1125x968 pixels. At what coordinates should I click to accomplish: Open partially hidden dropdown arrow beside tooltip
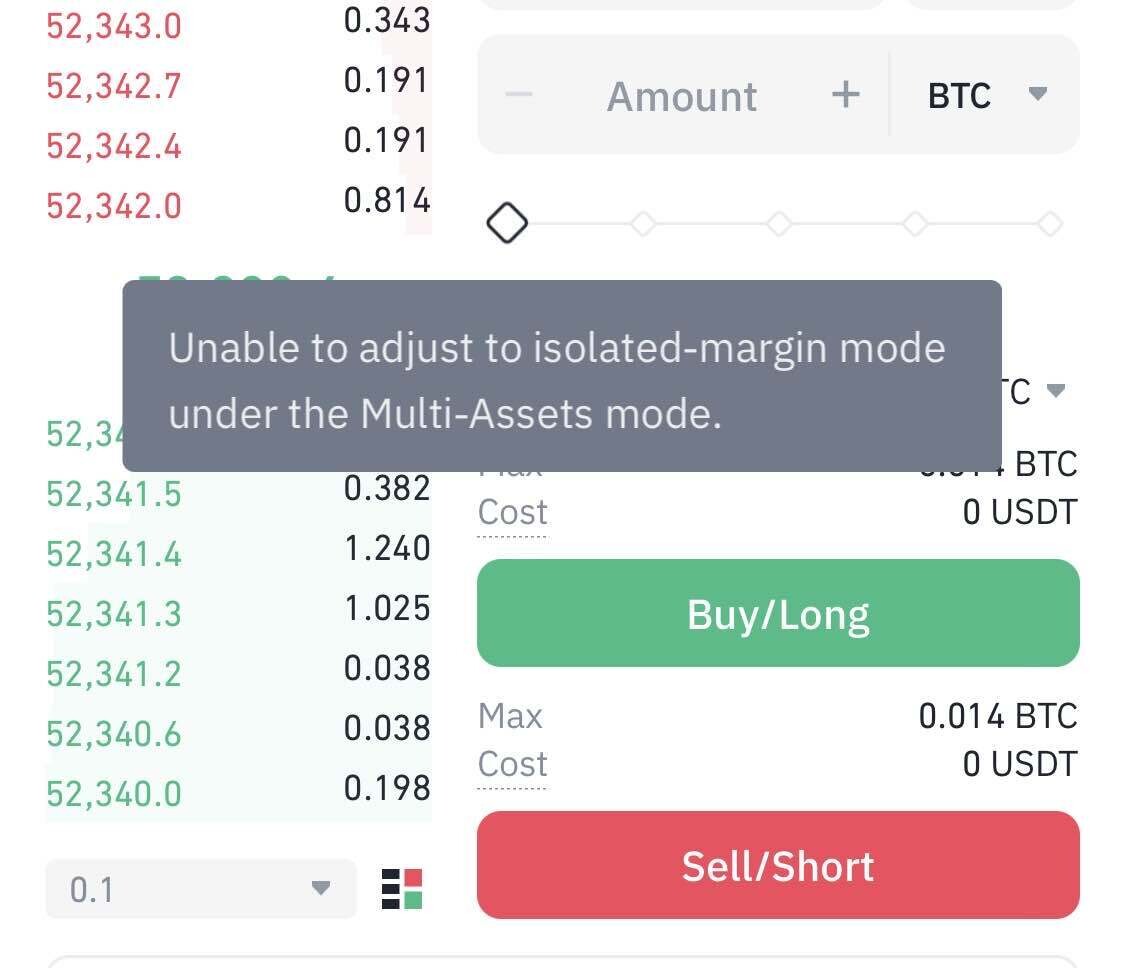[1055, 390]
